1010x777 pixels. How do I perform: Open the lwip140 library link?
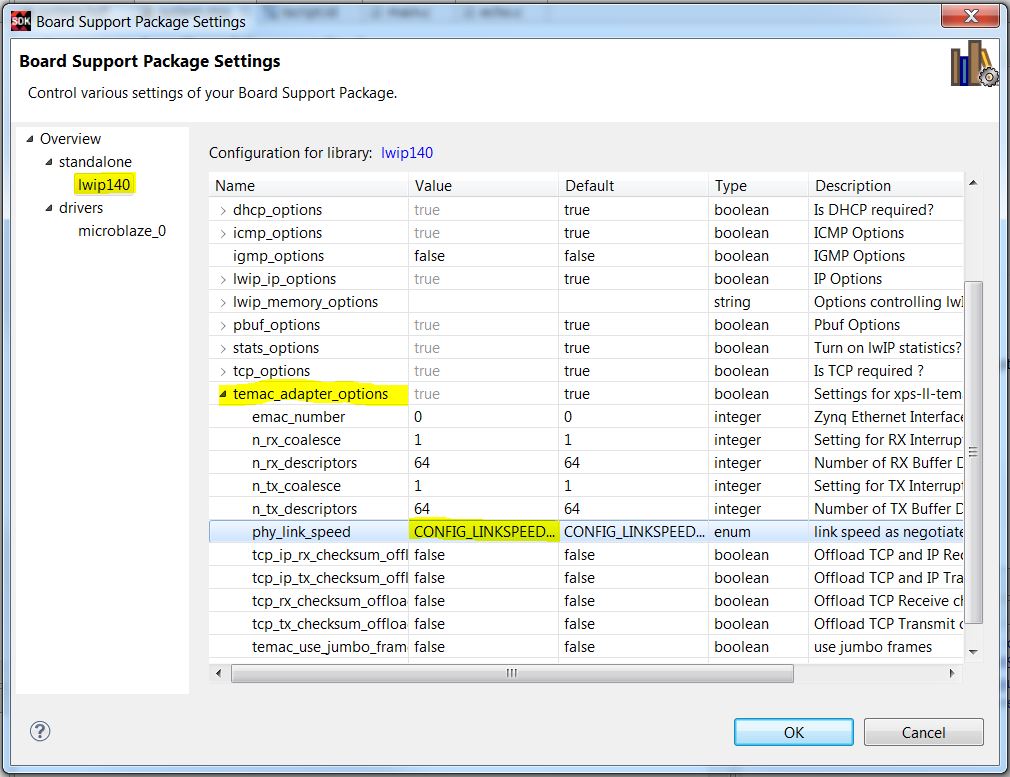point(407,153)
